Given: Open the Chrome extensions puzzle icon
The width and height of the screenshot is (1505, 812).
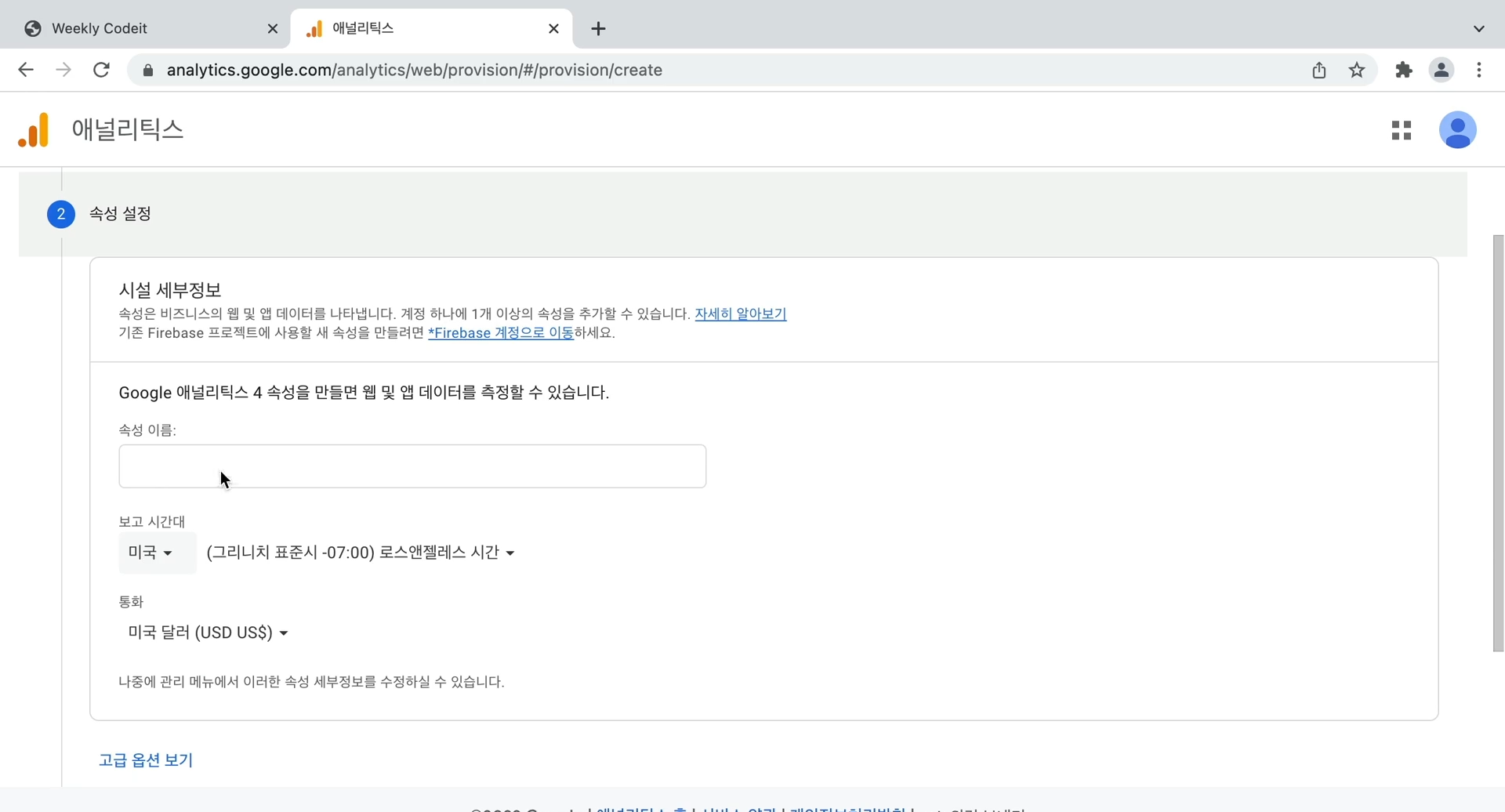Looking at the screenshot, I should (x=1404, y=71).
